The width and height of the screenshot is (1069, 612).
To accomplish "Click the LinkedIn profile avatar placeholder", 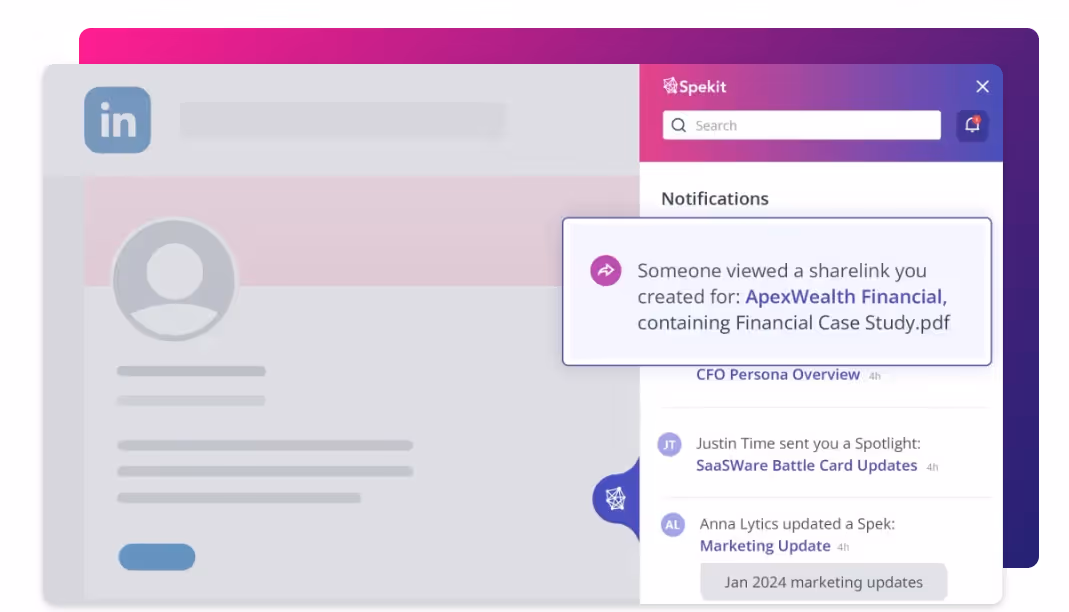I will 175,279.
